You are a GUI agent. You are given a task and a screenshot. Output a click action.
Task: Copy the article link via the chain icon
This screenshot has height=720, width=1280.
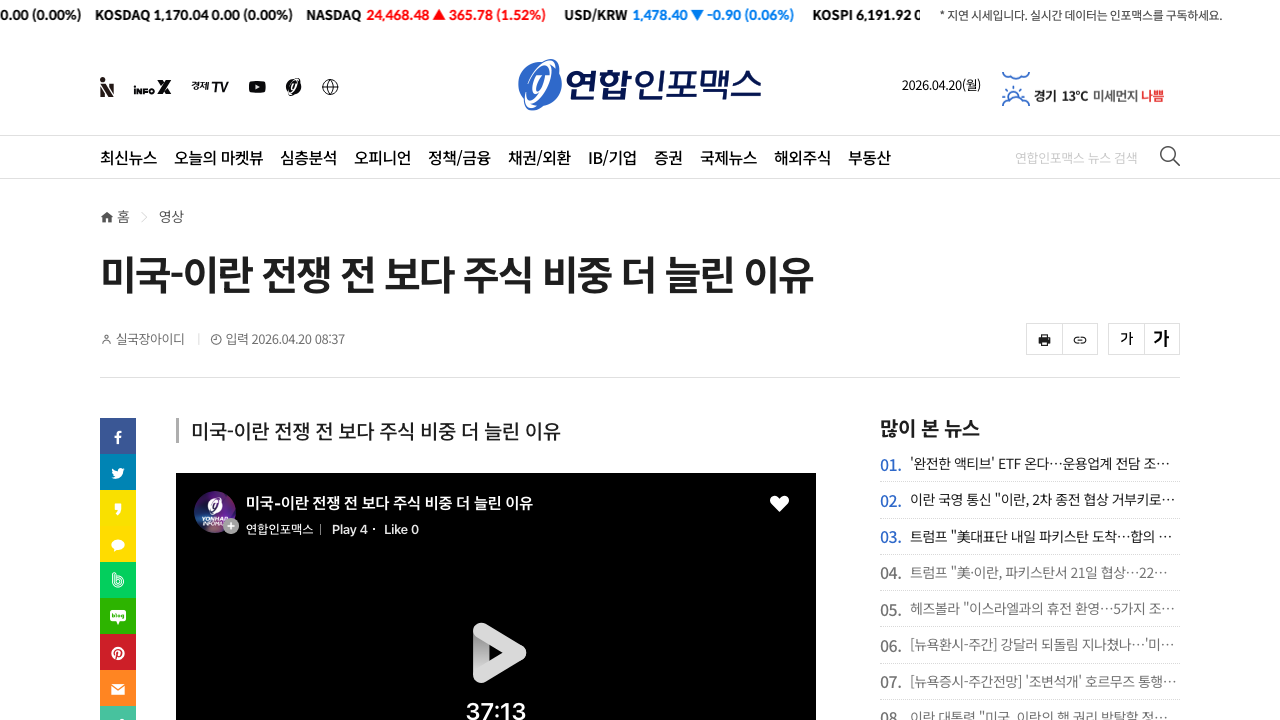tap(1080, 339)
